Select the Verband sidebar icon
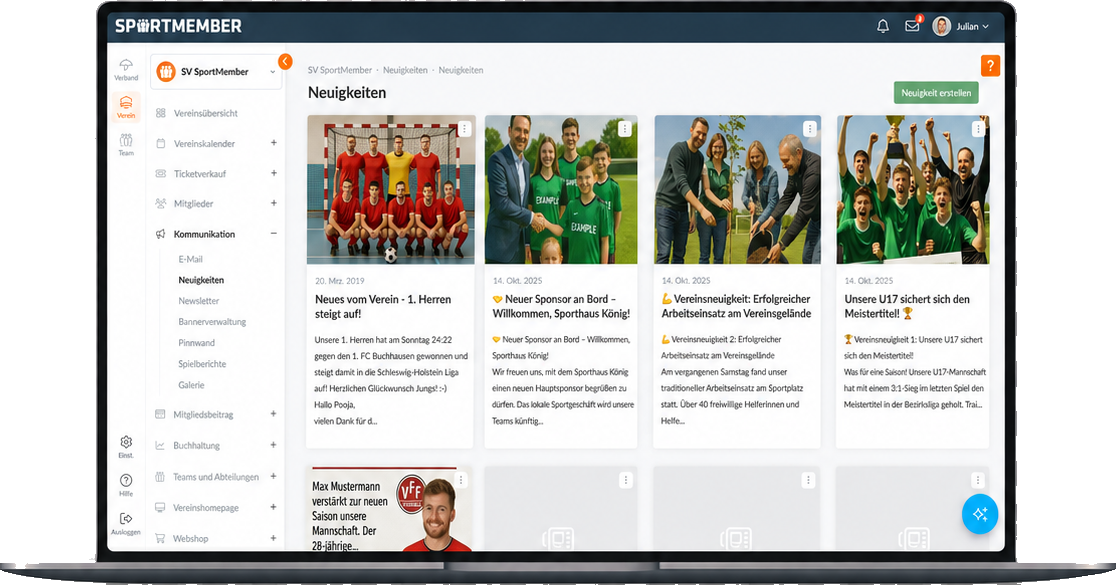This screenshot has width=1116, height=585. 126,69
